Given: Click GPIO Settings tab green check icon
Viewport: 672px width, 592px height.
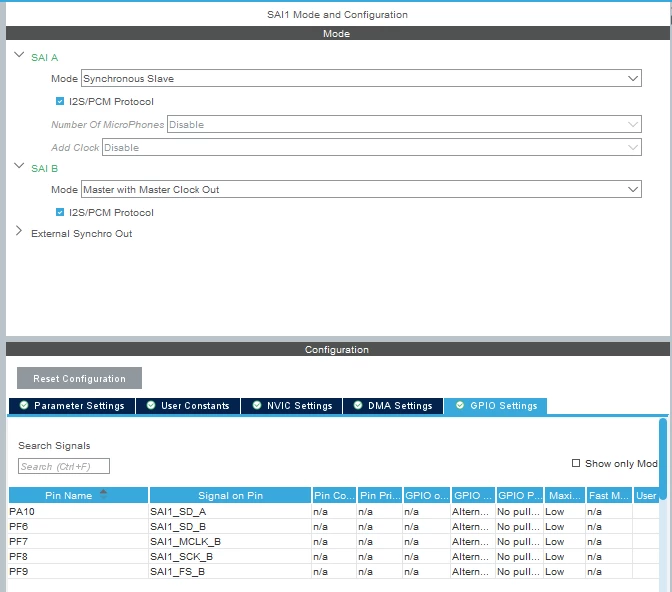Looking at the screenshot, I should [x=460, y=405].
